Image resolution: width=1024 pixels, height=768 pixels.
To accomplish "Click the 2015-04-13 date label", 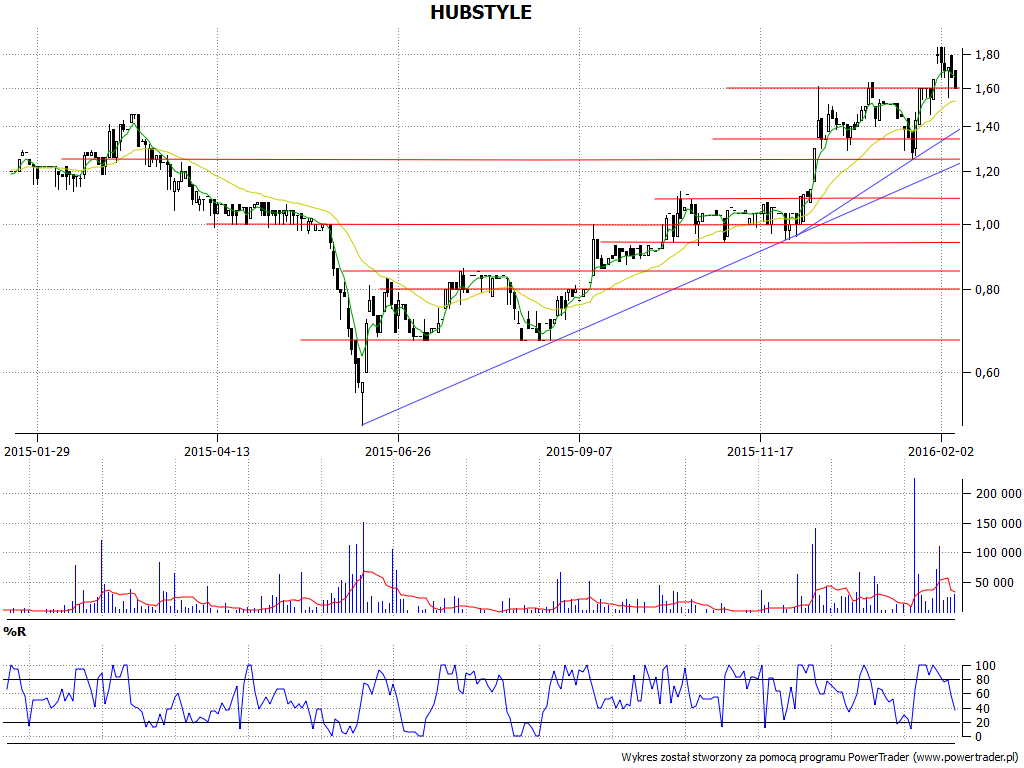I will tap(217, 451).
